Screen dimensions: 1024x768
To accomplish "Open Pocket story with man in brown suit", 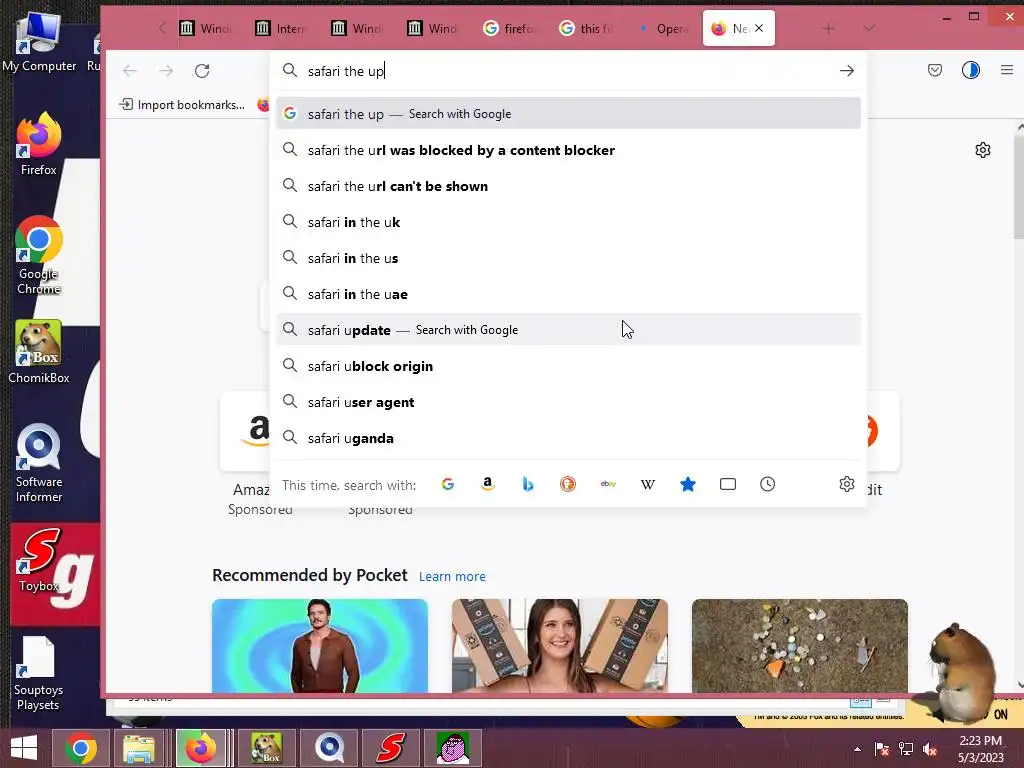I will 320,645.
